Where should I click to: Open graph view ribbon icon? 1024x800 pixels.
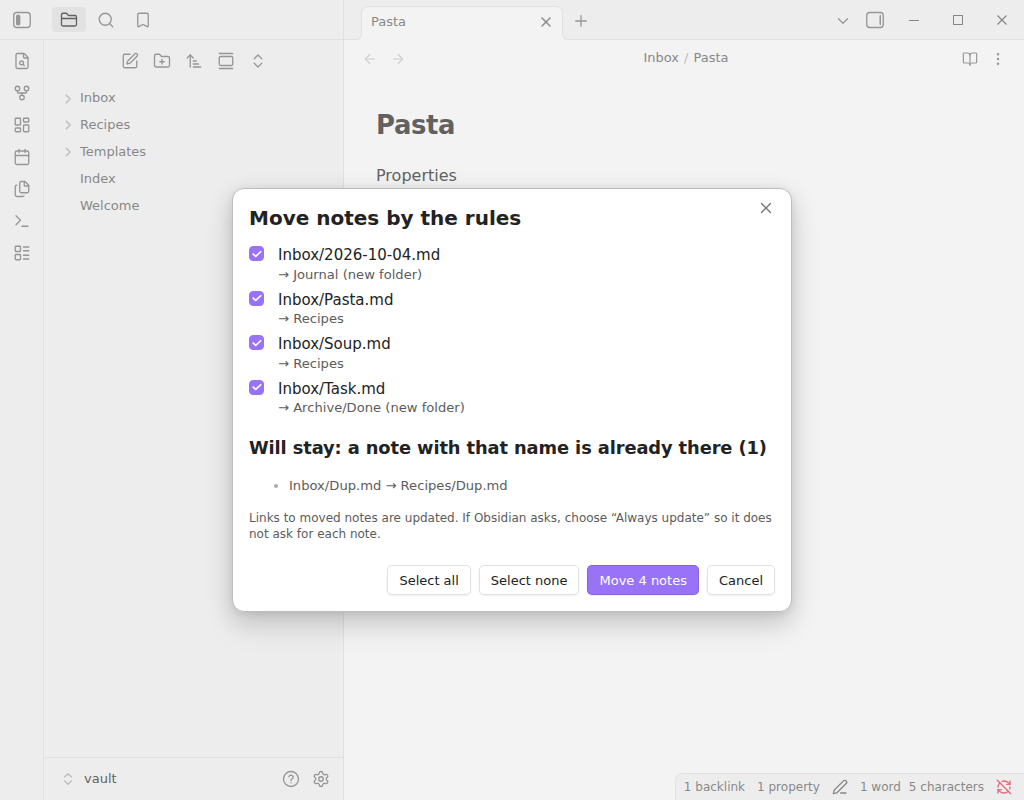[x=22, y=93]
